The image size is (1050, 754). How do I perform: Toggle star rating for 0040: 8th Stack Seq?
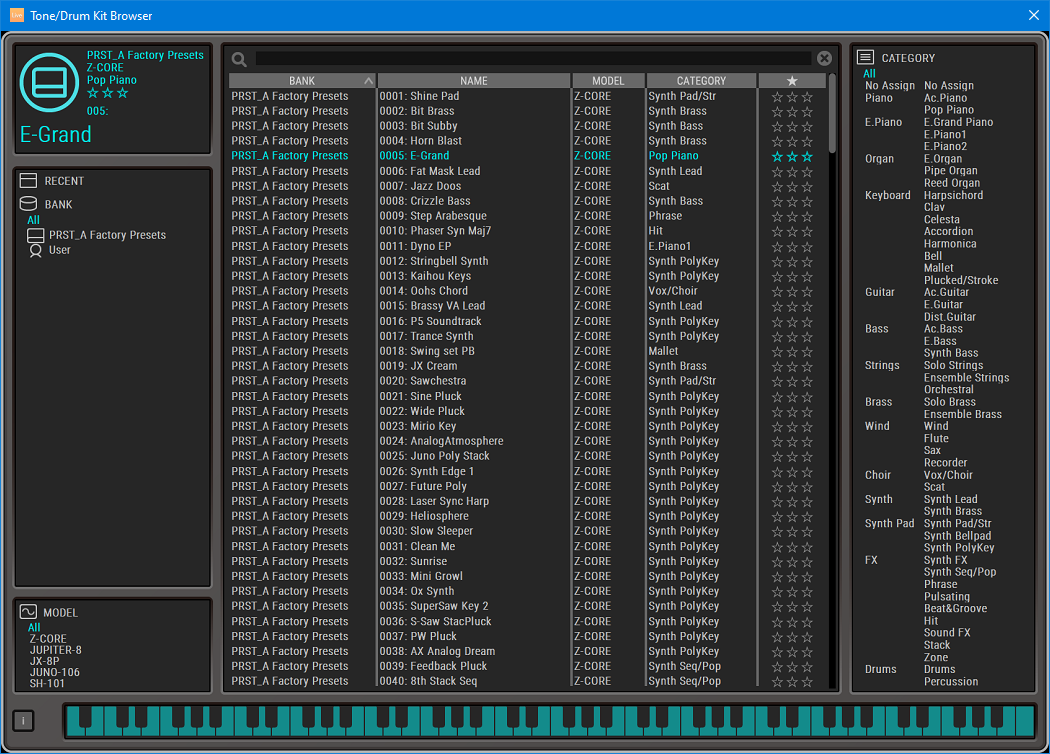(792, 681)
